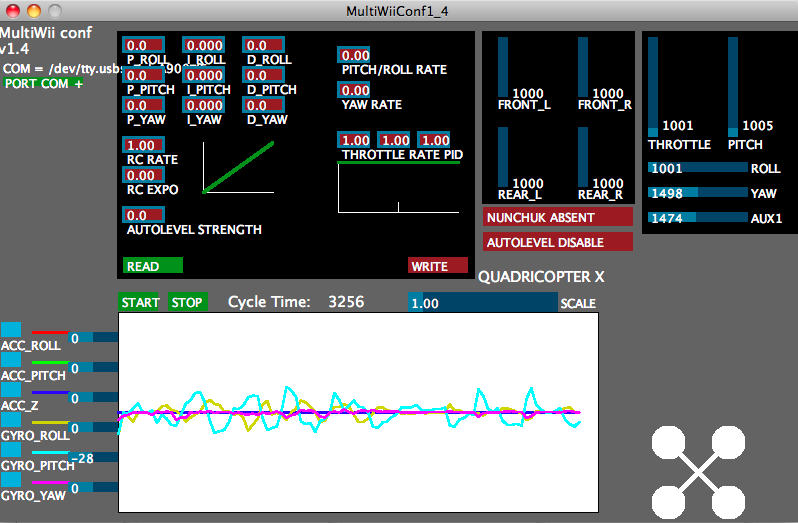This screenshot has height=523, width=798.
Task: Select the P_YAW value field
Action: pos(144,105)
